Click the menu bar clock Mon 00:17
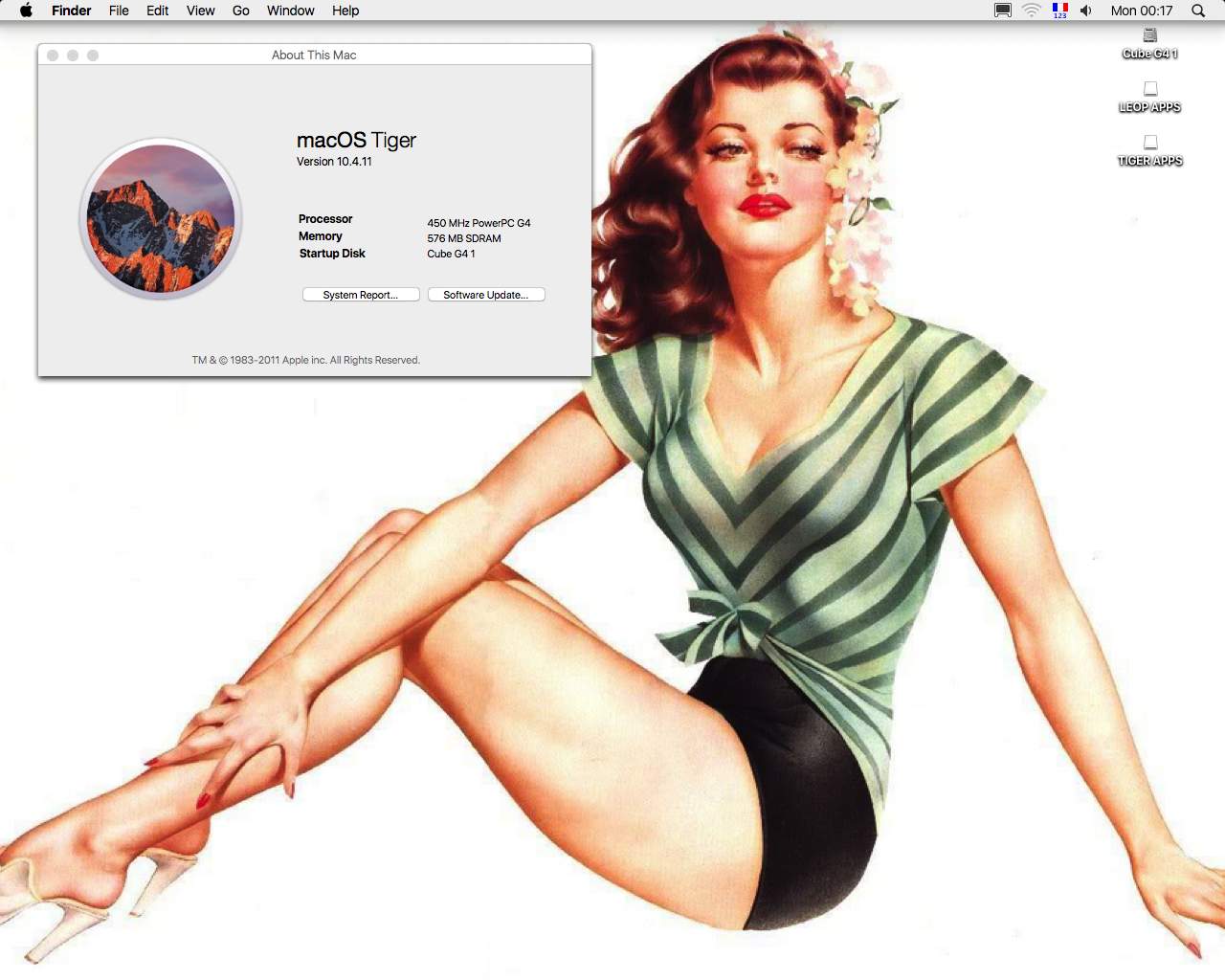 point(1142,11)
